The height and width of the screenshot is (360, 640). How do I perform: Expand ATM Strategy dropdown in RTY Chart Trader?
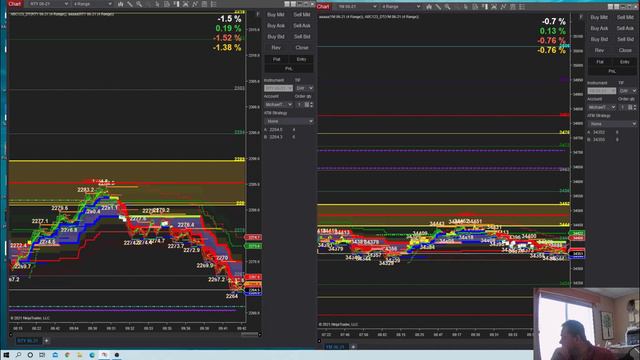tap(289, 121)
